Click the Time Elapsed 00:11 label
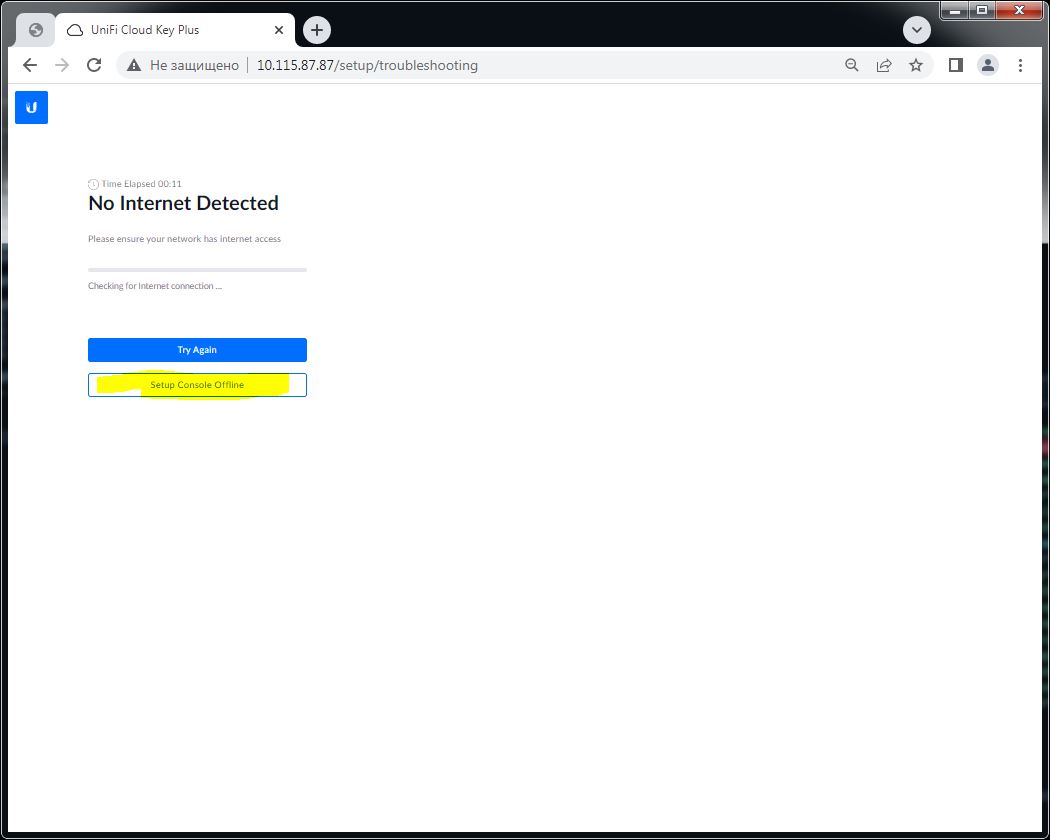The height and width of the screenshot is (840, 1050). tap(141, 184)
